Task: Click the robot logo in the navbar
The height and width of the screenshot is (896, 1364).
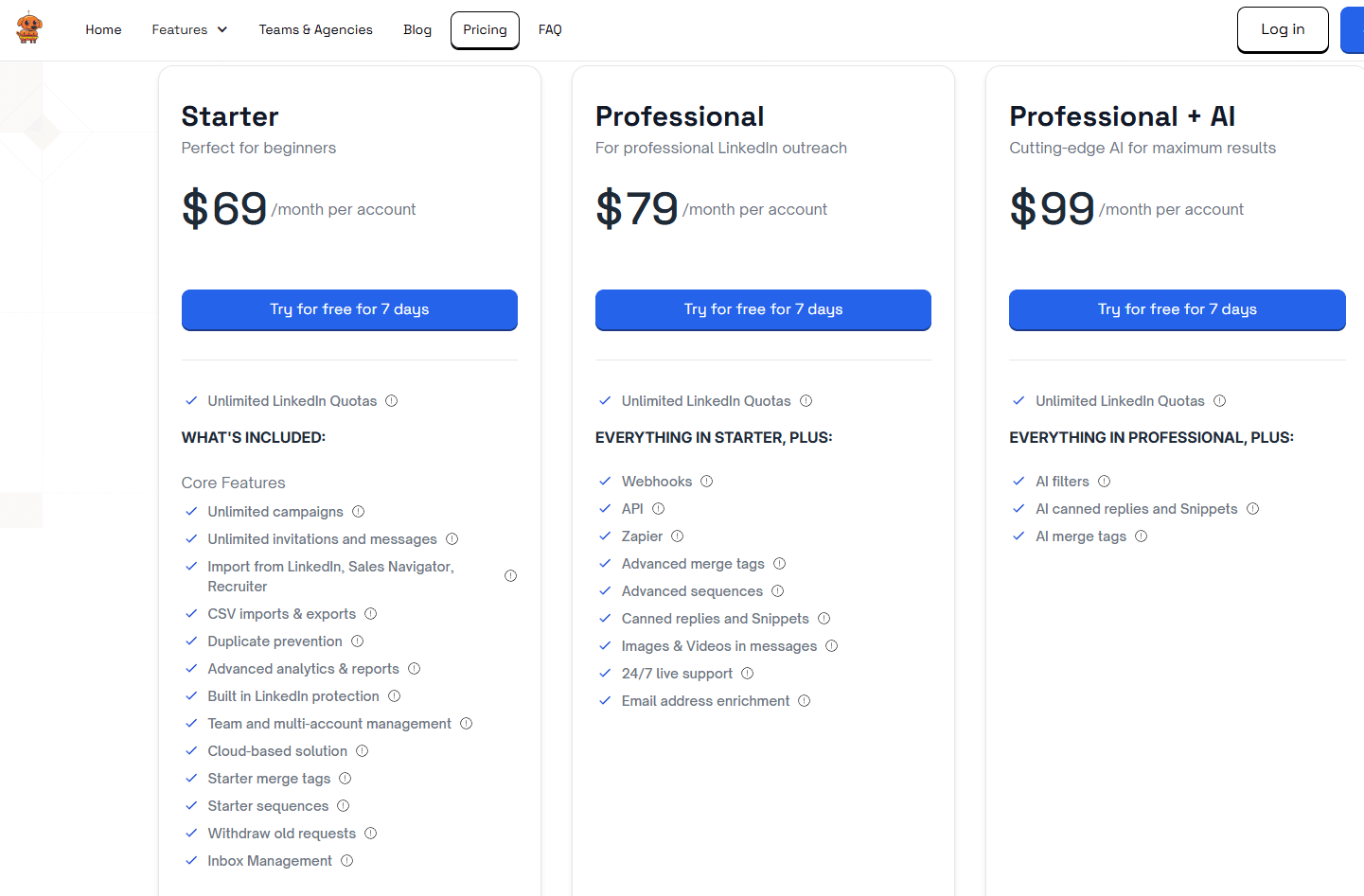Action: click(x=29, y=28)
